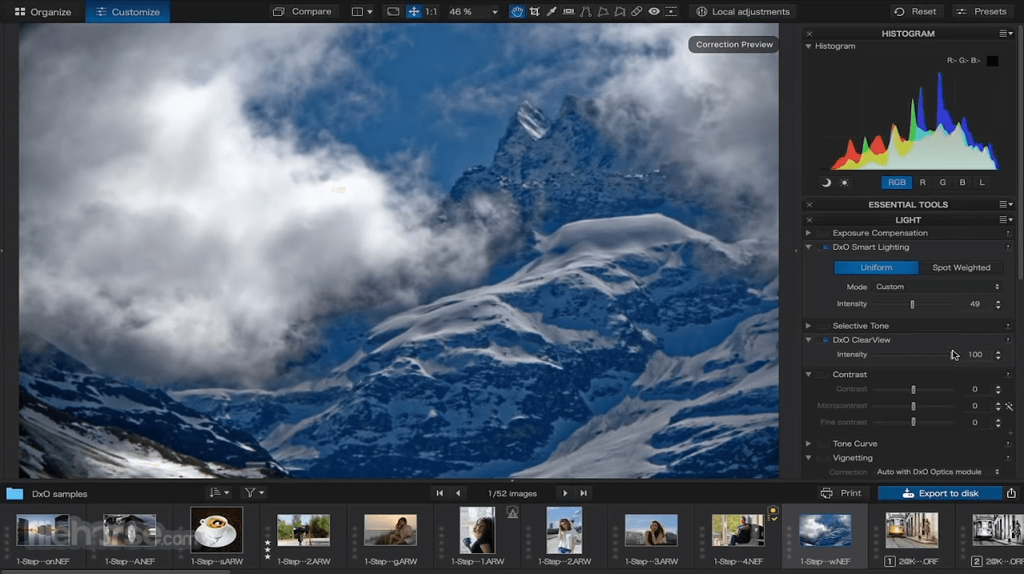Open the zoom percentage dropdown

pyautogui.click(x=473, y=12)
